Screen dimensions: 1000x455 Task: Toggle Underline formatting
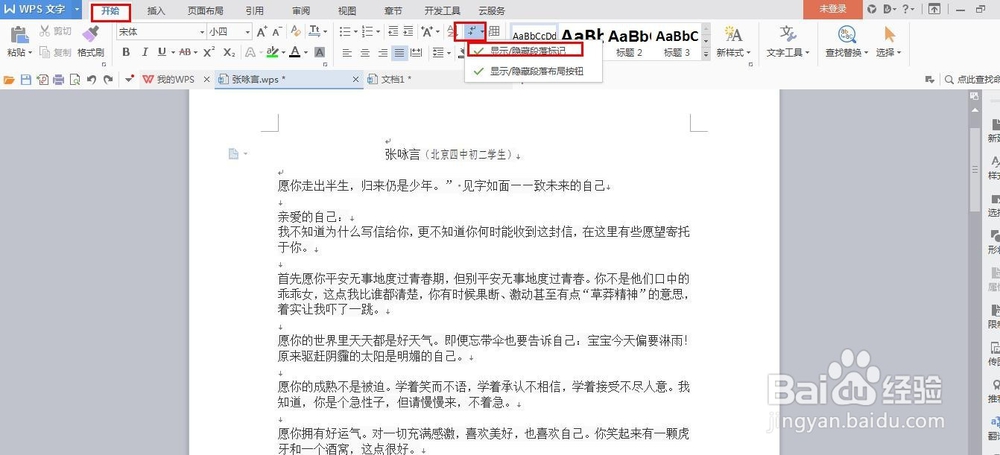pos(162,52)
